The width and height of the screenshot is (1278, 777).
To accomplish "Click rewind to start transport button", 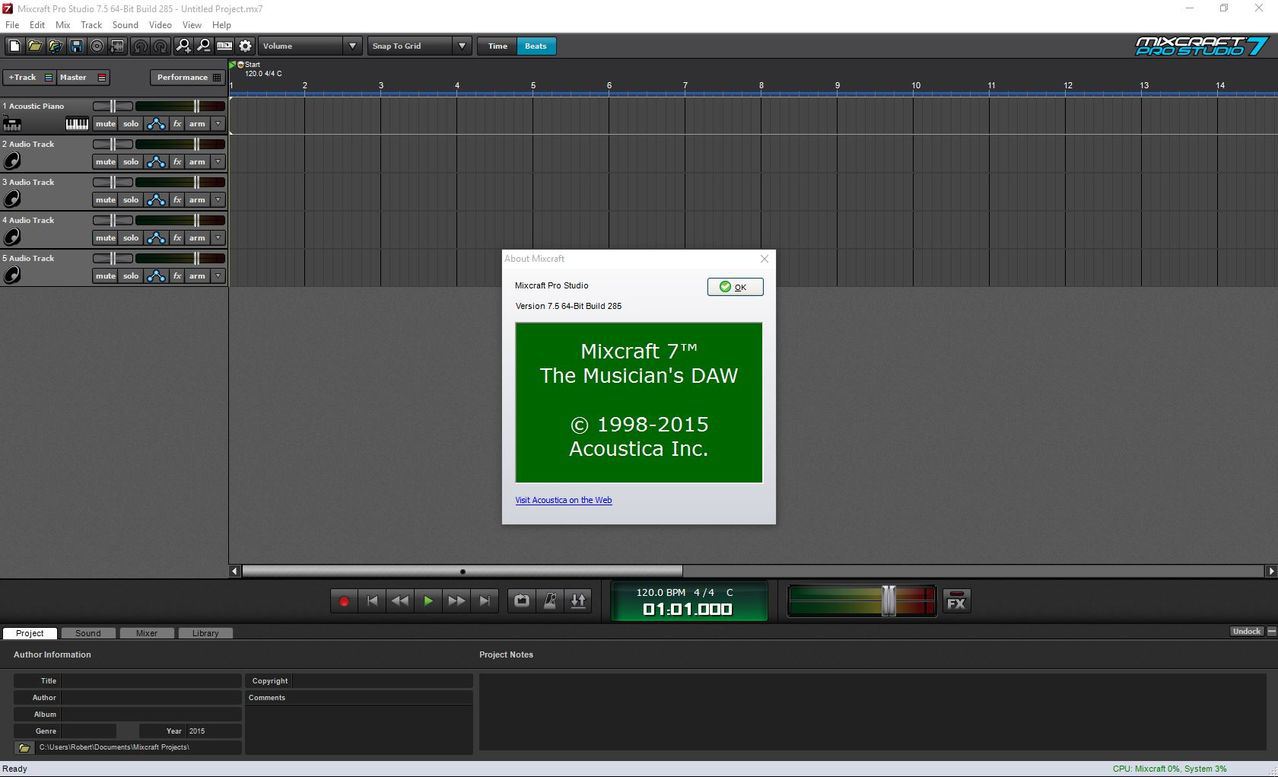I will [372, 601].
